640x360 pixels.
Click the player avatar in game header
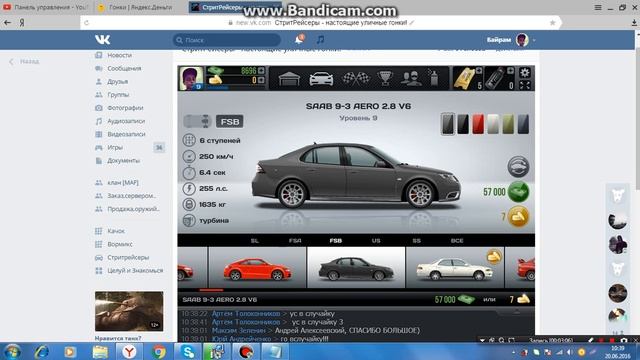point(191,78)
